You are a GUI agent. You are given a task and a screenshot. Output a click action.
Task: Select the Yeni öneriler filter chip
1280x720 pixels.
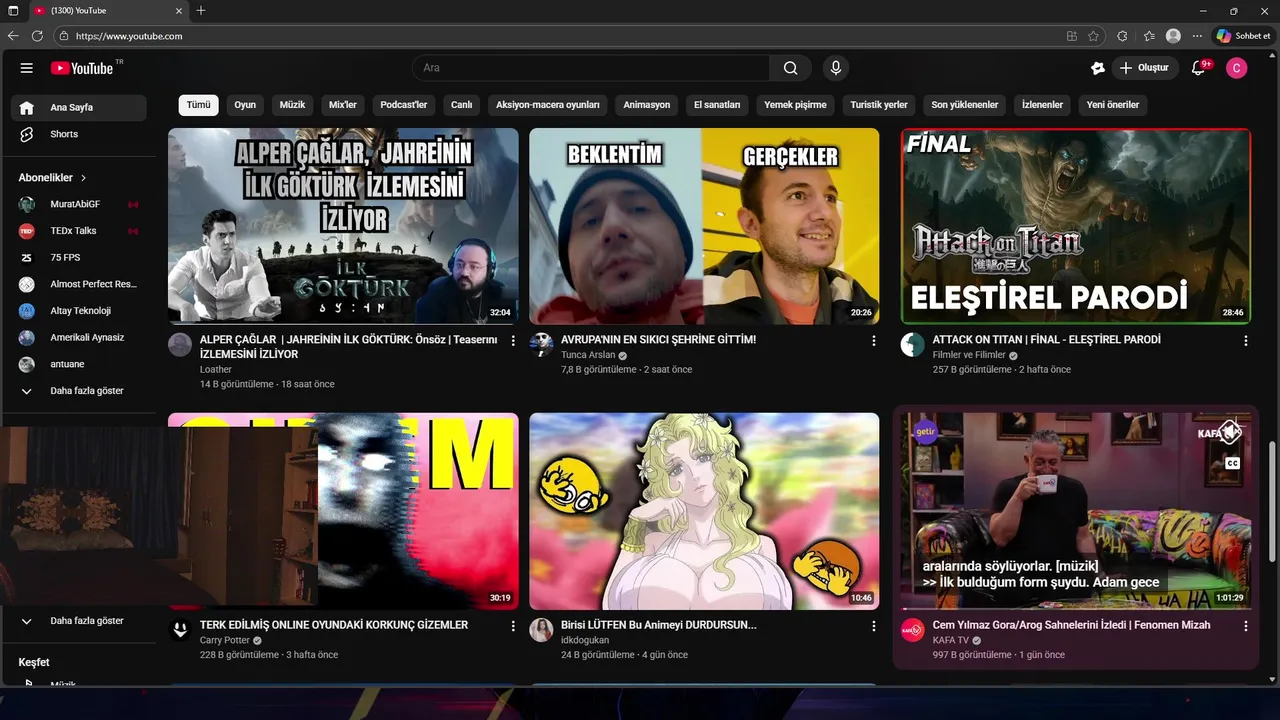tap(1113, 105)
